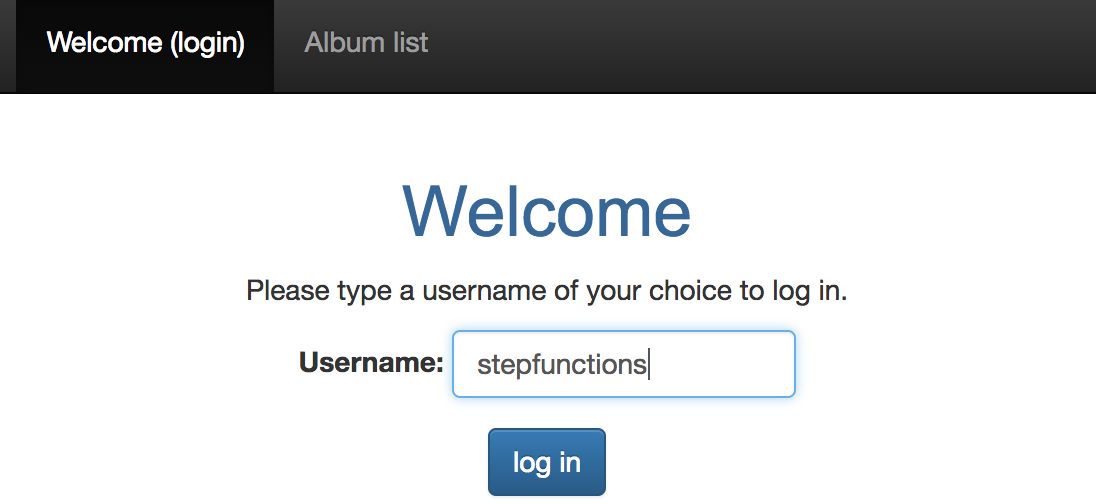The width and height of the screenshot is (1096, 504).
Task: Switch to the Album list tab
Action: 366,43
